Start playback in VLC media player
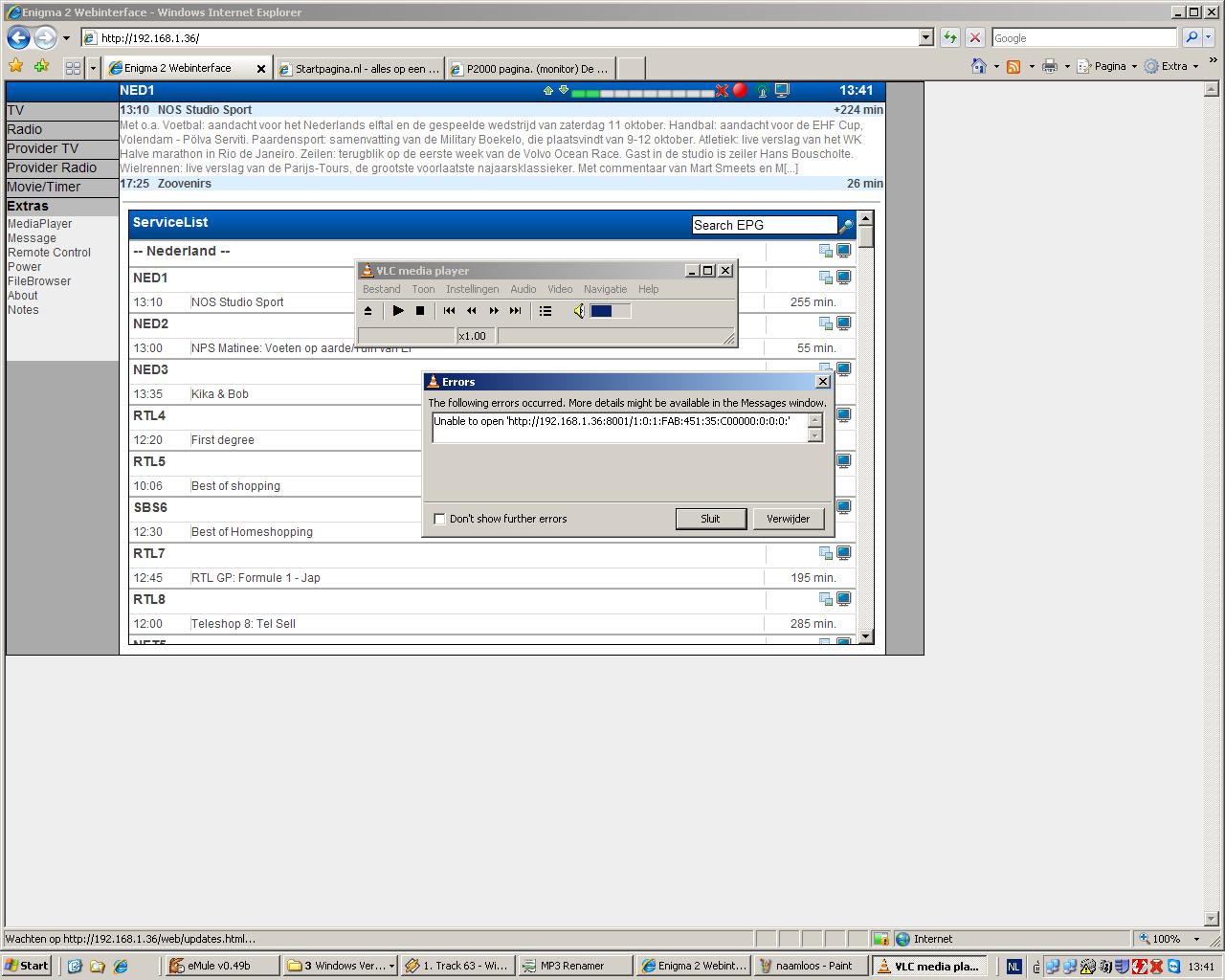This screenshot has width=1225, height=980. click(x=398, y=311)
